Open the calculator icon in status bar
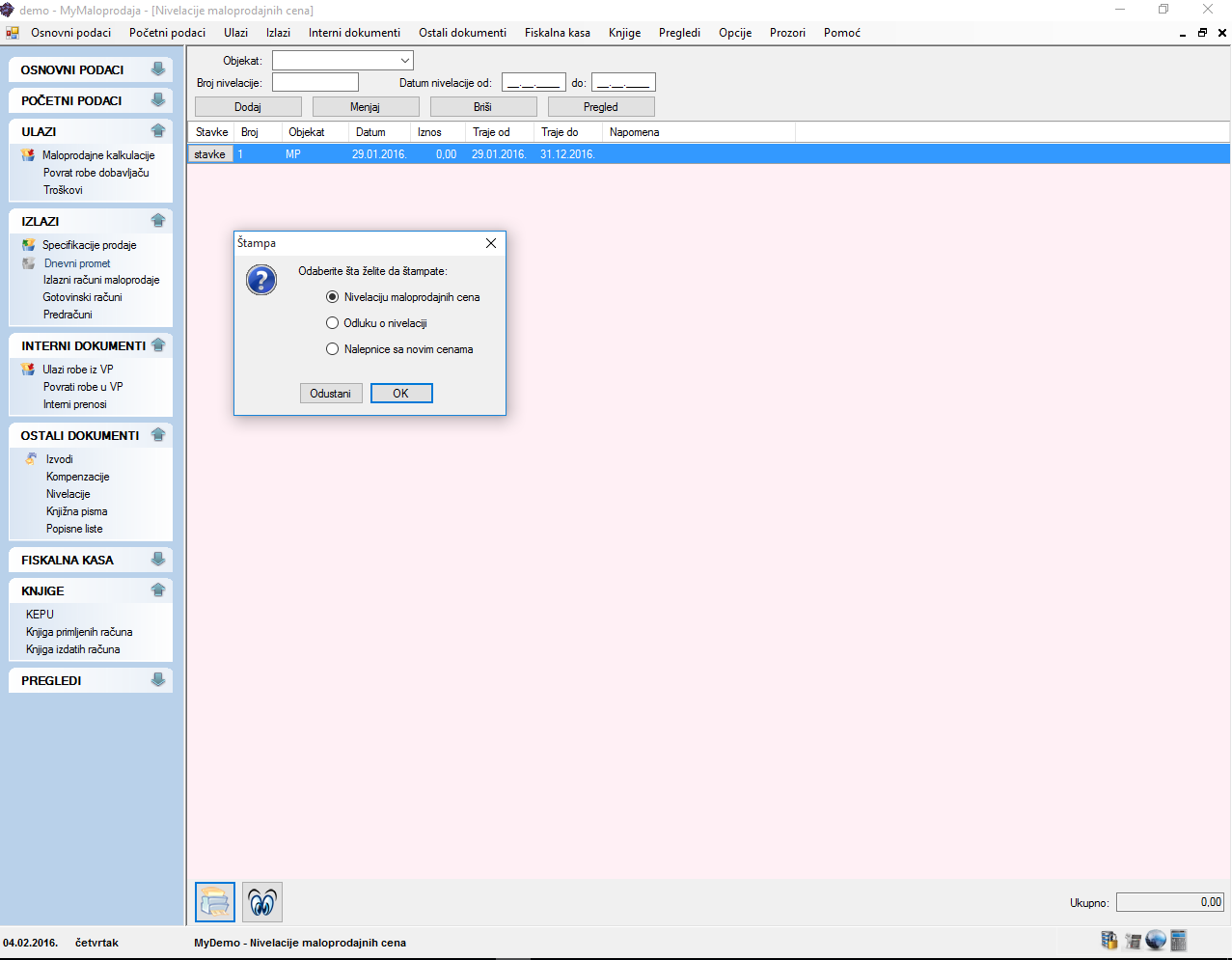 1179,940
